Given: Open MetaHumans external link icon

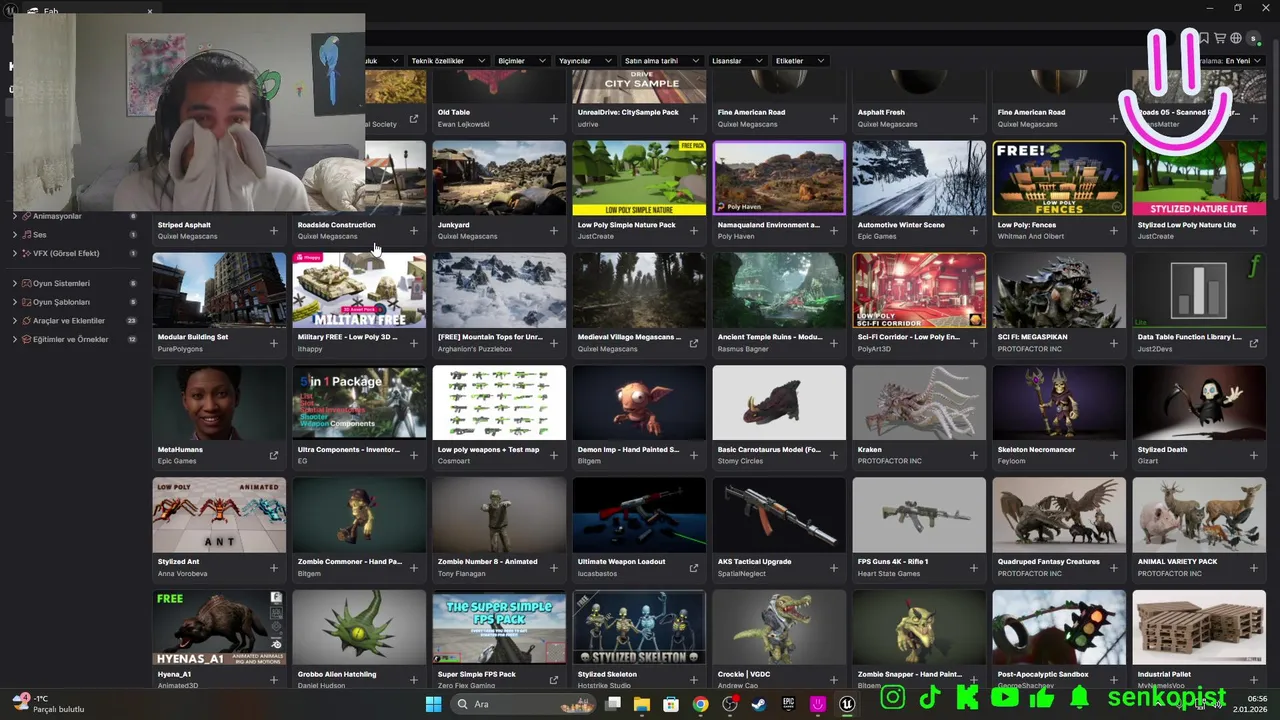Looking at the screenshot, I should coord(274,455).
